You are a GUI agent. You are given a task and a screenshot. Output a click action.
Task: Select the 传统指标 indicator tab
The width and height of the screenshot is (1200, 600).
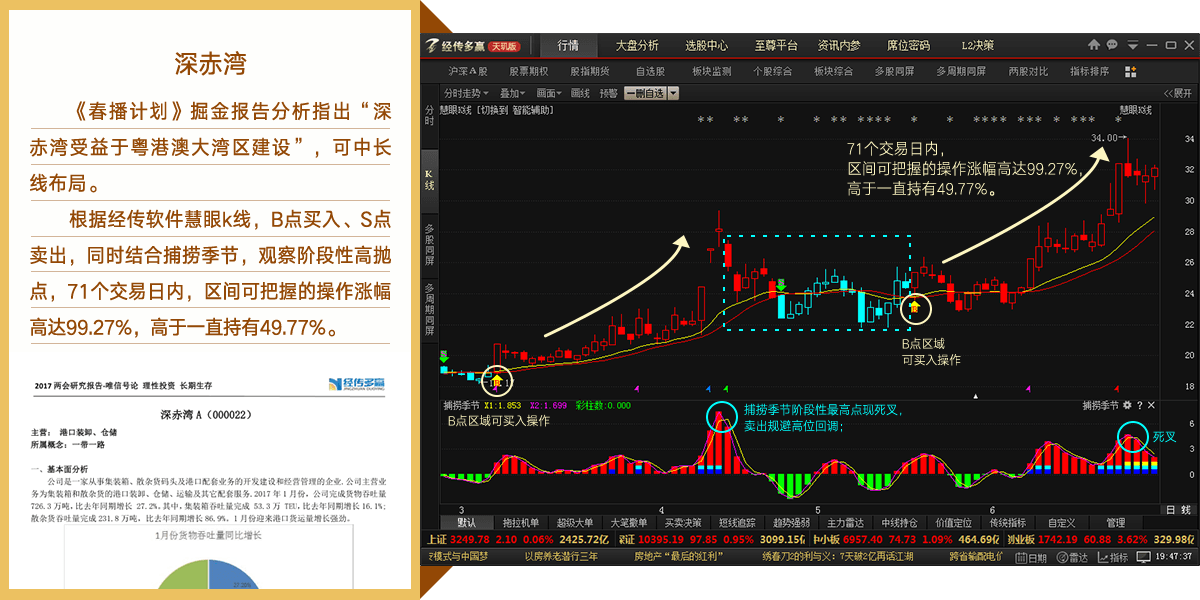tap(1007, 523)
